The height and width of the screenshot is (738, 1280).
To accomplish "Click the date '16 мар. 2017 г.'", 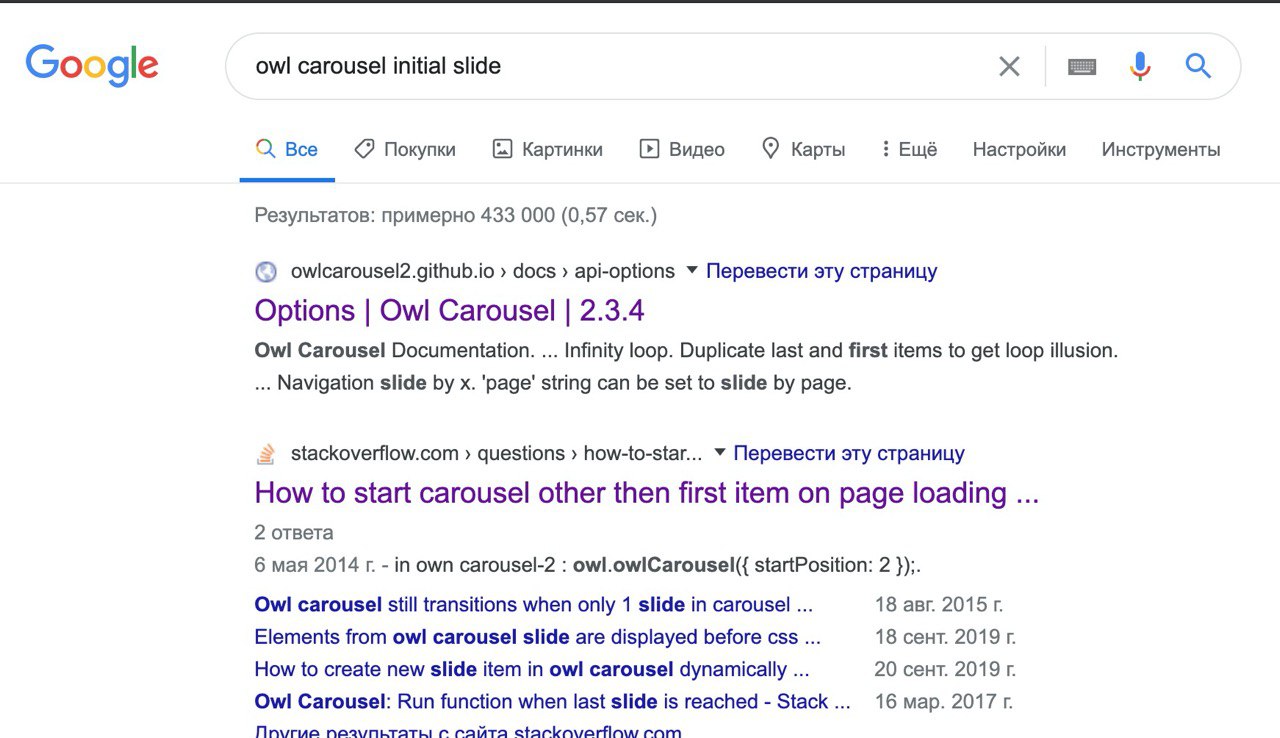I will (943, 701).
